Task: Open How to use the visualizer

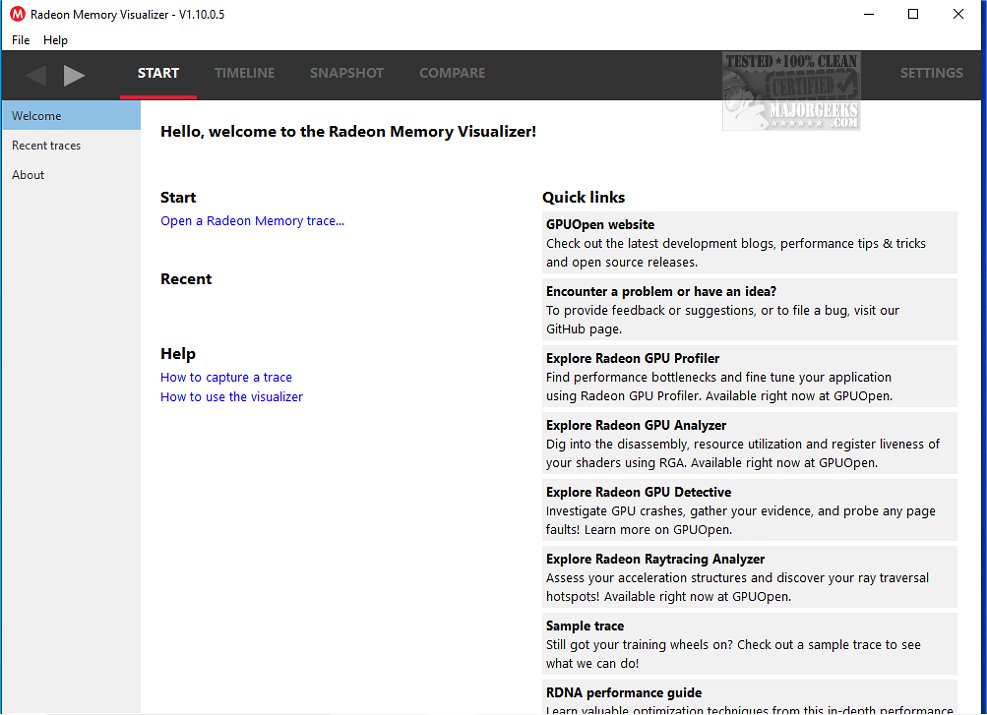Action: (231, 396)
